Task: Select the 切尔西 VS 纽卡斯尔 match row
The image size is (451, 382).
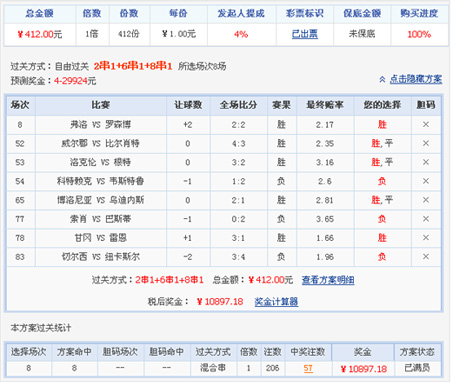Action: point(224,257)
